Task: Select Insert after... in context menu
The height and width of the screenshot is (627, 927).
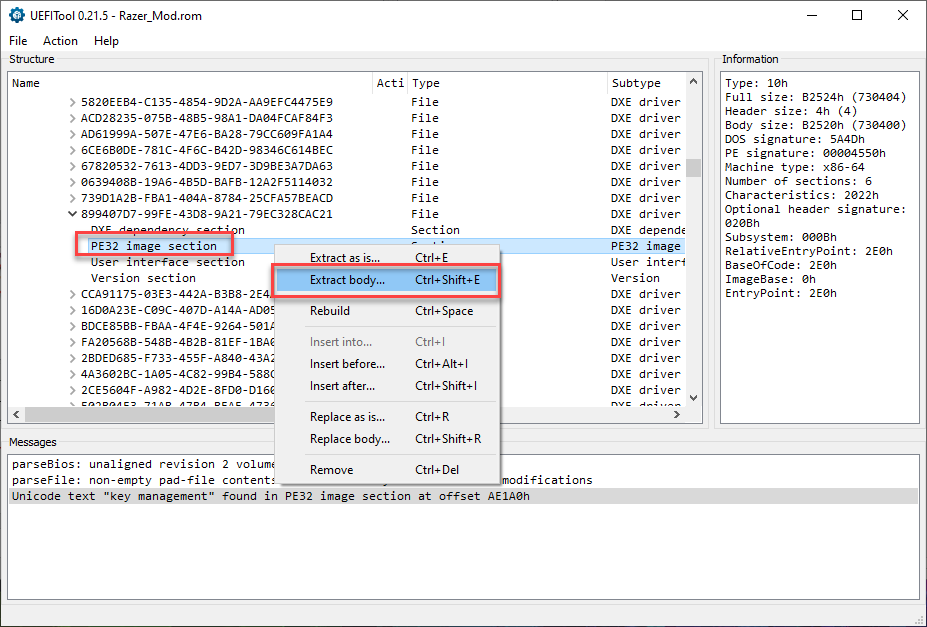Action: [x=387, y=386]
